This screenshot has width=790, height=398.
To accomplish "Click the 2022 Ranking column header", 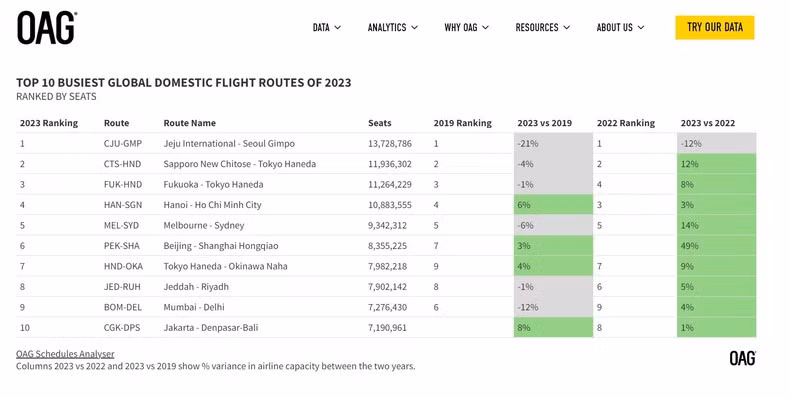I will [626, 123].
